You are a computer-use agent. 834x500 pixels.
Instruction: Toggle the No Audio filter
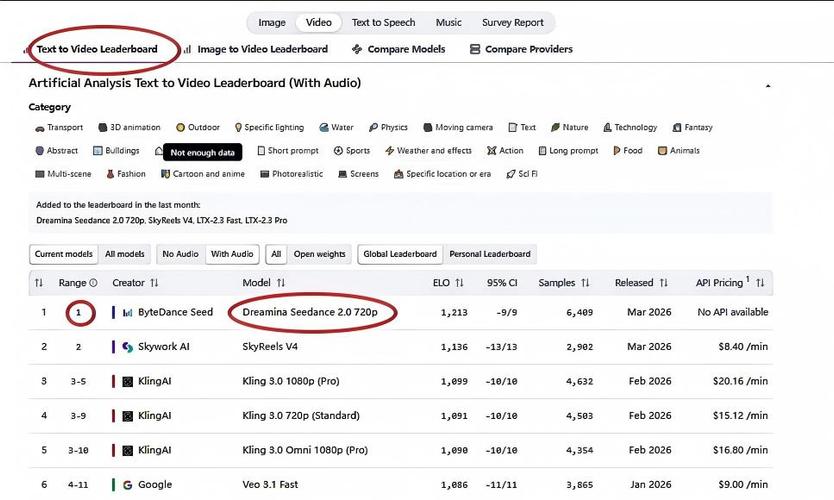click(180, 254)
